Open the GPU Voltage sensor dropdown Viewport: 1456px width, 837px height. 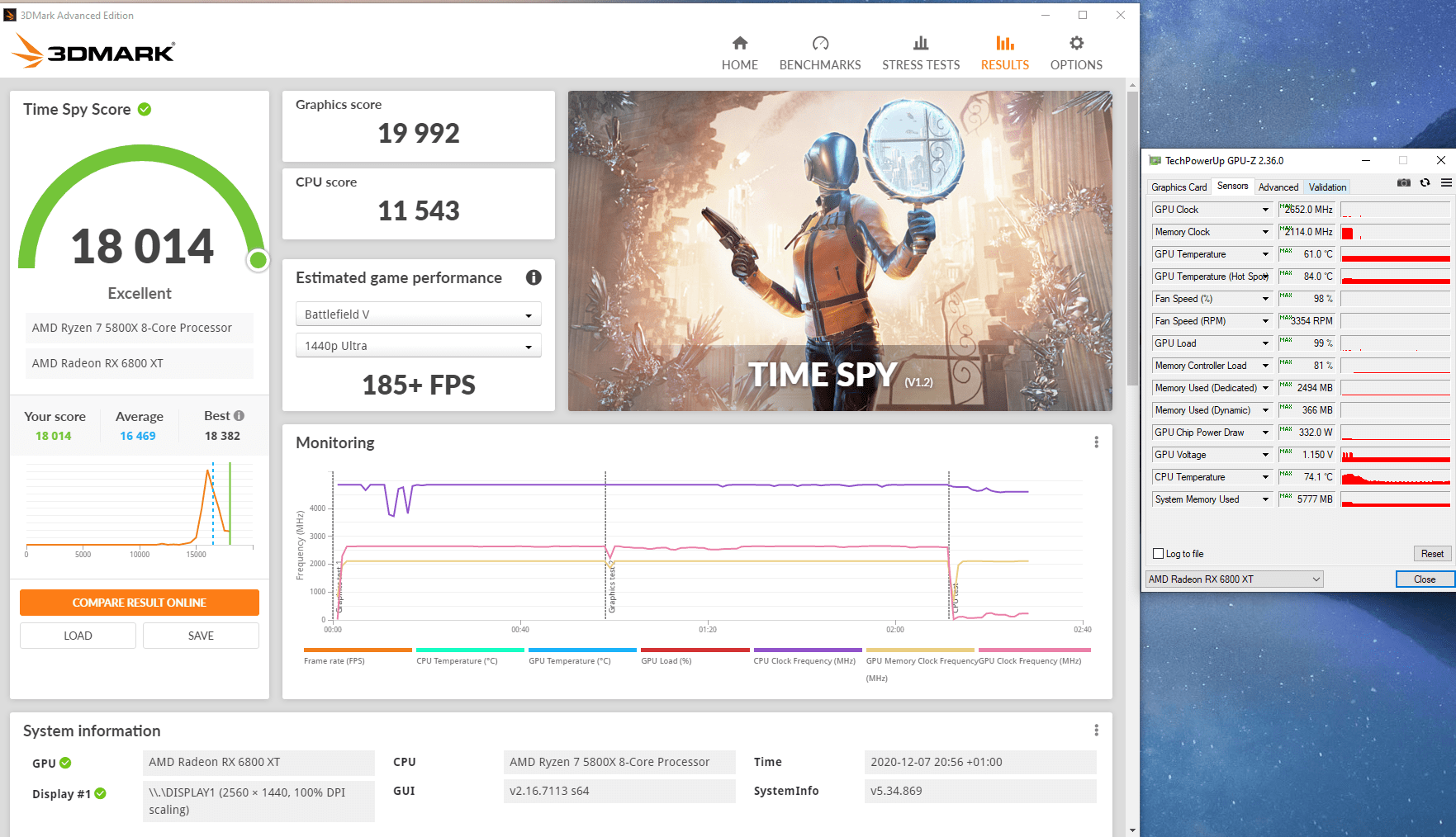pyautogui.click(x=1265, y=455)
